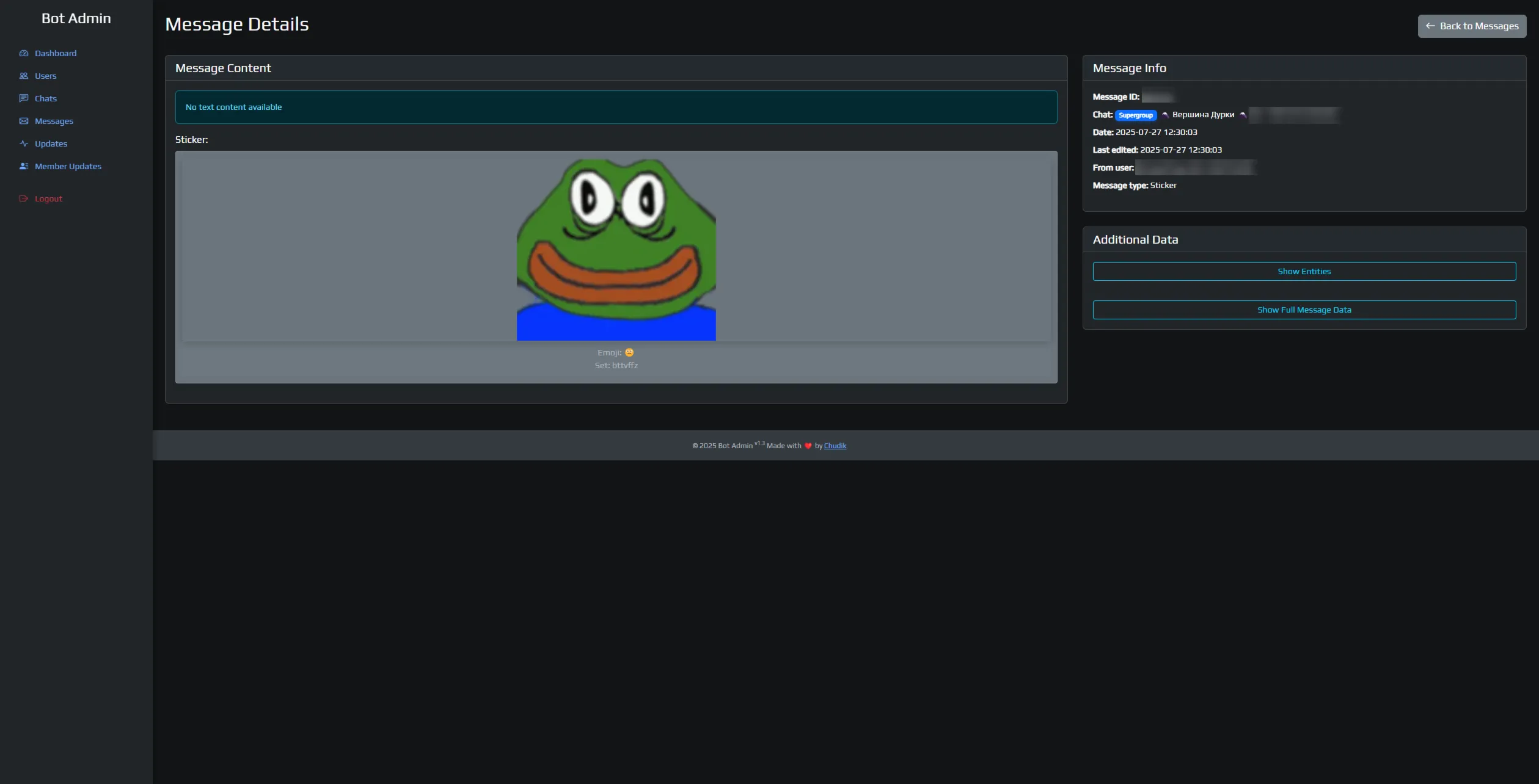Click the 'Set: bttvffz' text
Viewport: 1539px width, 784px height.
tap(616, 365)
